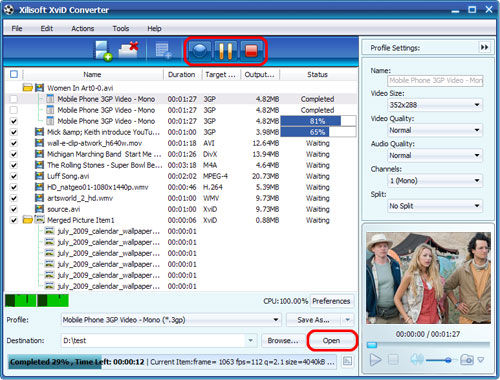Uncheck the artsworld_2_hd.wmv checkbox

14,198
